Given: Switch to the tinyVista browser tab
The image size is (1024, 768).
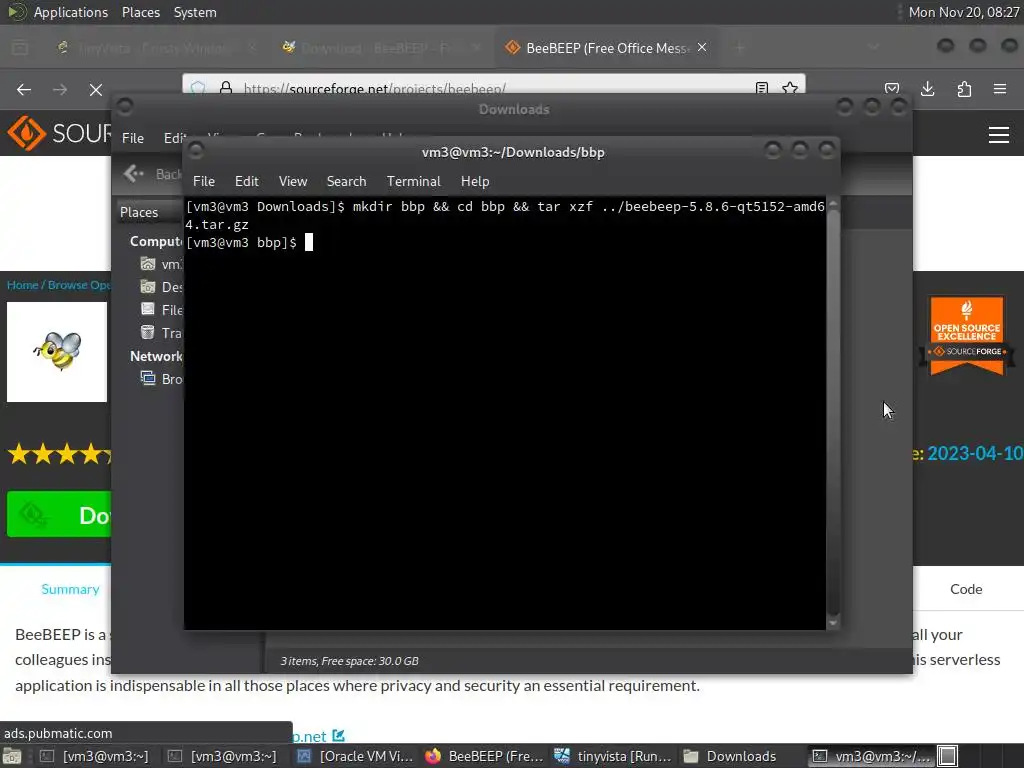Looking at the screenshot, I should point(153,48).
